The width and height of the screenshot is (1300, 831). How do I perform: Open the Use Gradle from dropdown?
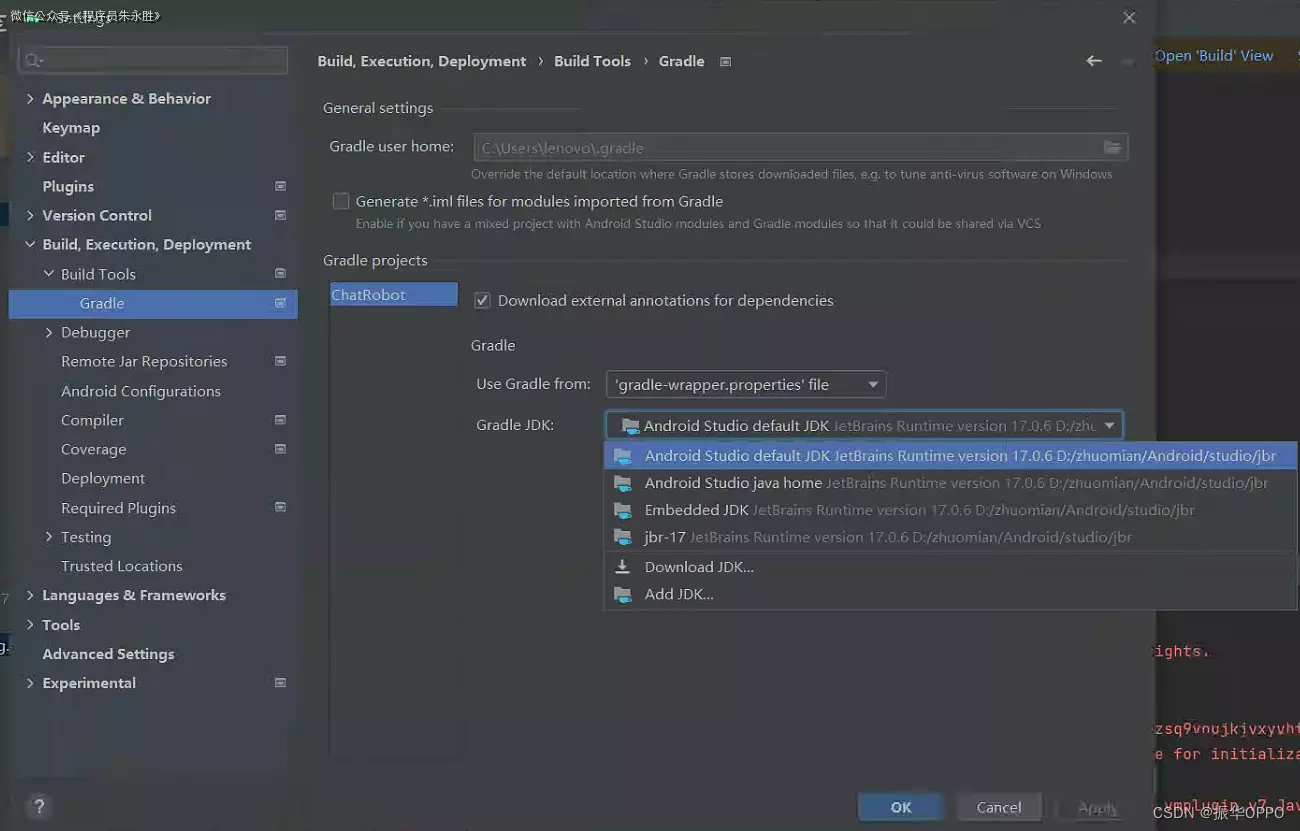click(745, 384)
